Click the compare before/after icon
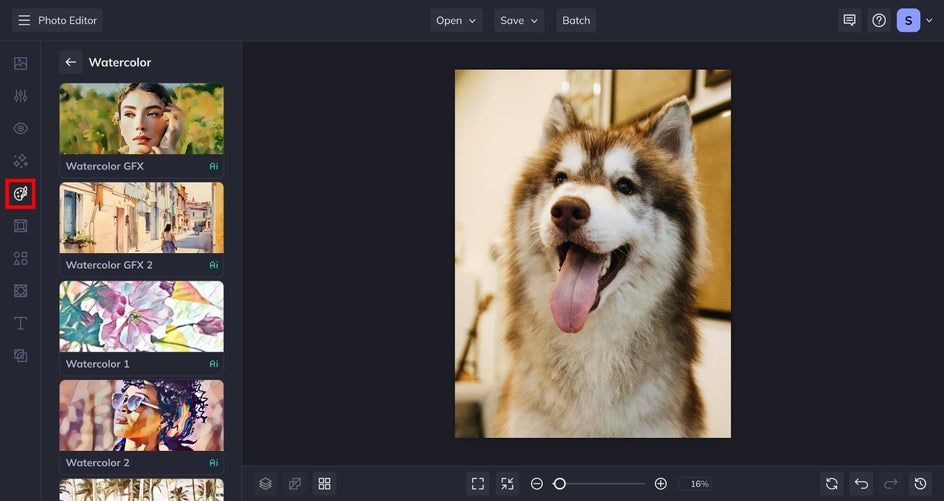Image resolution: width=944 pixels, height=501 pixels. coord(295,484)
